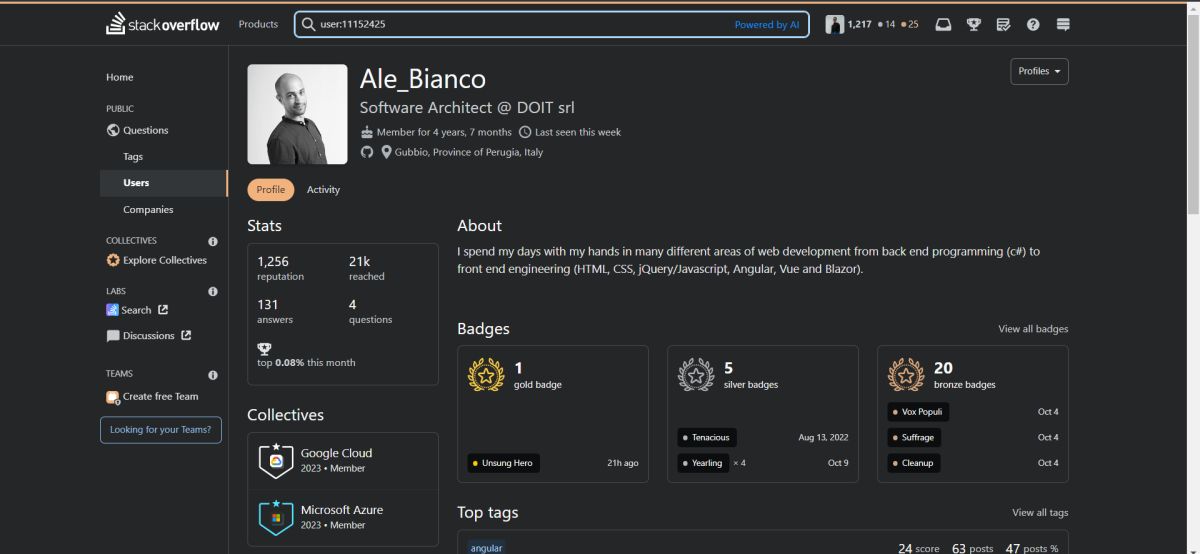The height and width of the screenshot is (554, 1200).
Task: Click the trophy icon in Stats
Action: click(x=264, y=349)
